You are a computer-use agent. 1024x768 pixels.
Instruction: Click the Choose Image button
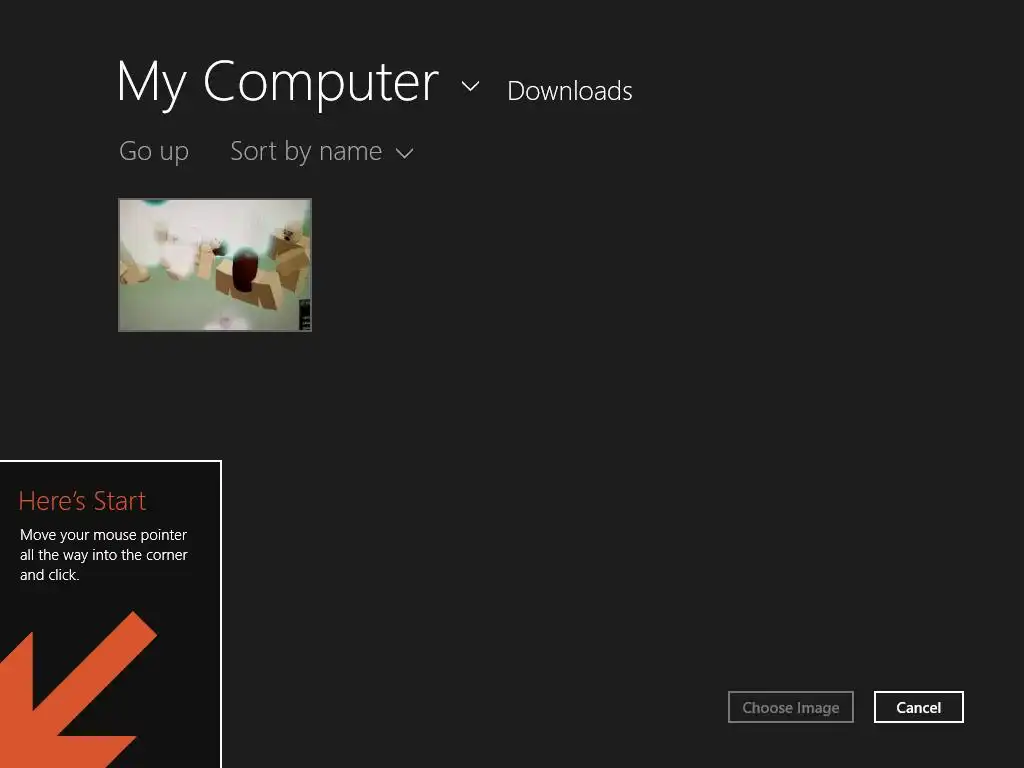[791, 707]
